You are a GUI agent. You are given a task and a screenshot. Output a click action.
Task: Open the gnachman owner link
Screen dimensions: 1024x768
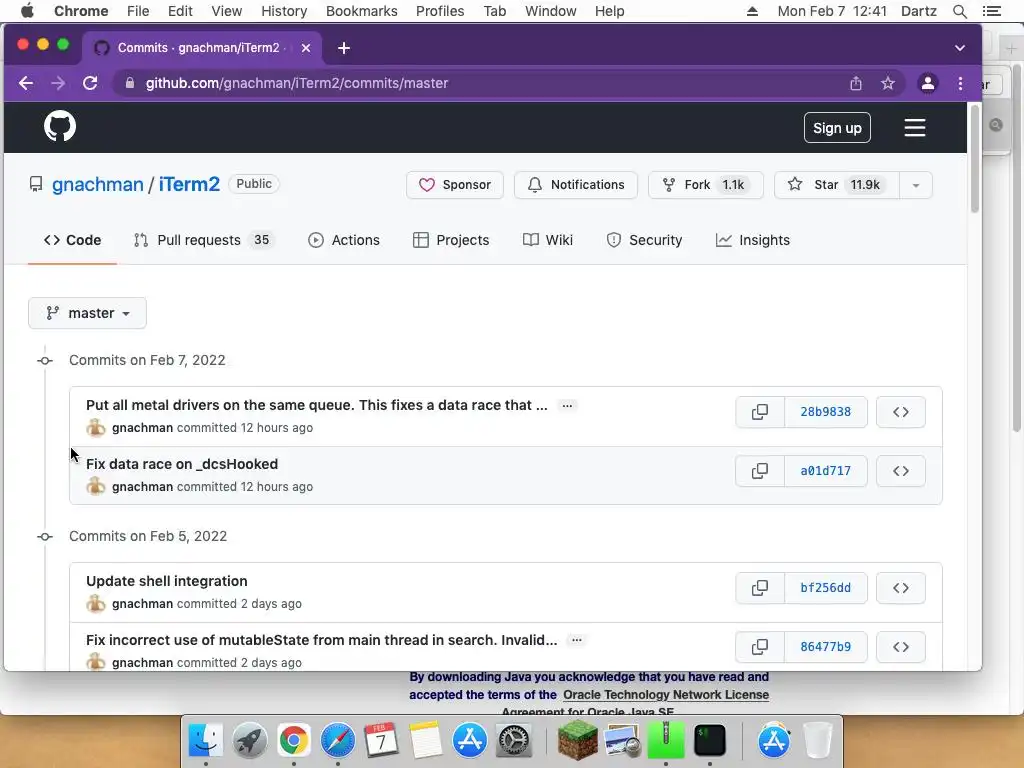(x=97, y=184)
